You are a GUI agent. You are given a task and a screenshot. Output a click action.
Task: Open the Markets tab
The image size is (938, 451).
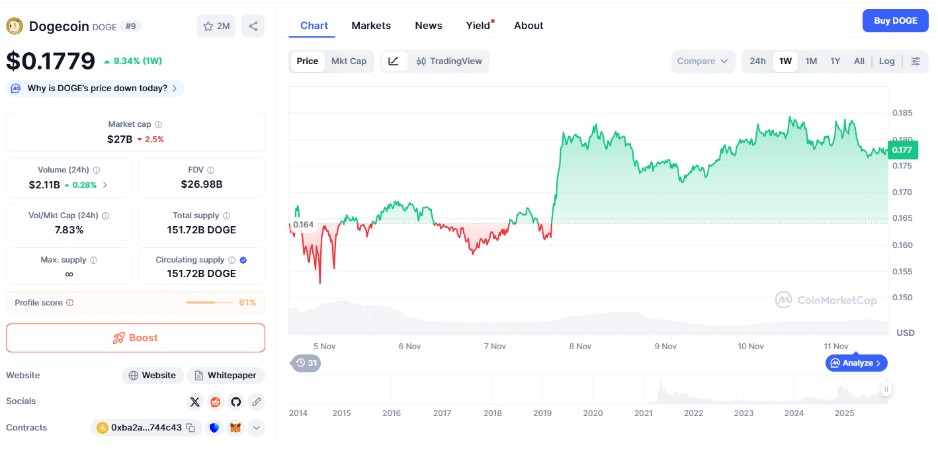(x=371, y=25)
